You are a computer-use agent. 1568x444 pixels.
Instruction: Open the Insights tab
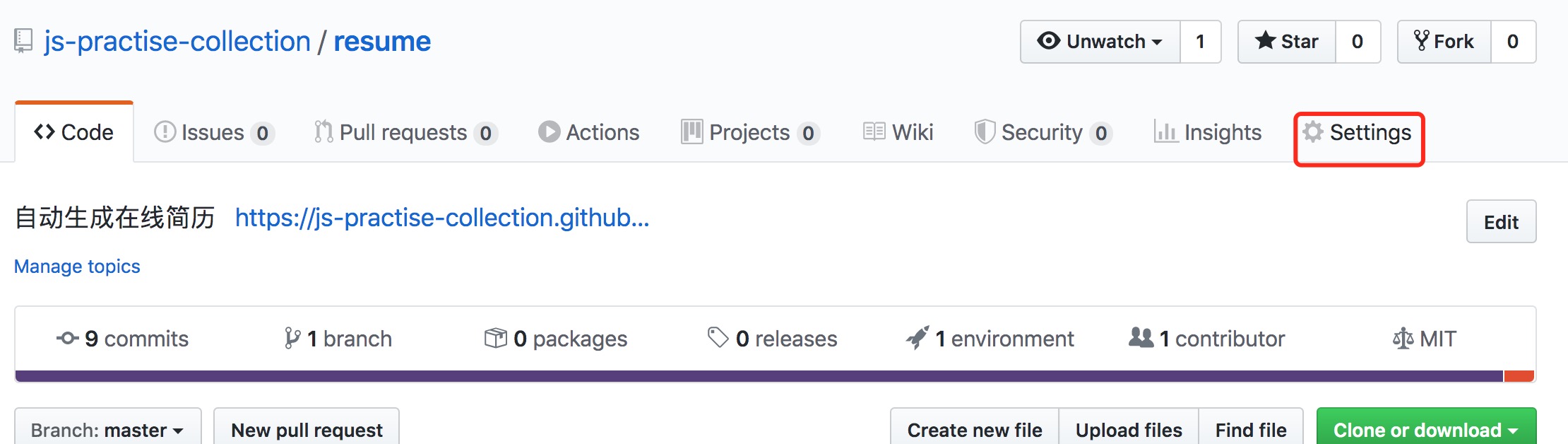click(1207, 132)
